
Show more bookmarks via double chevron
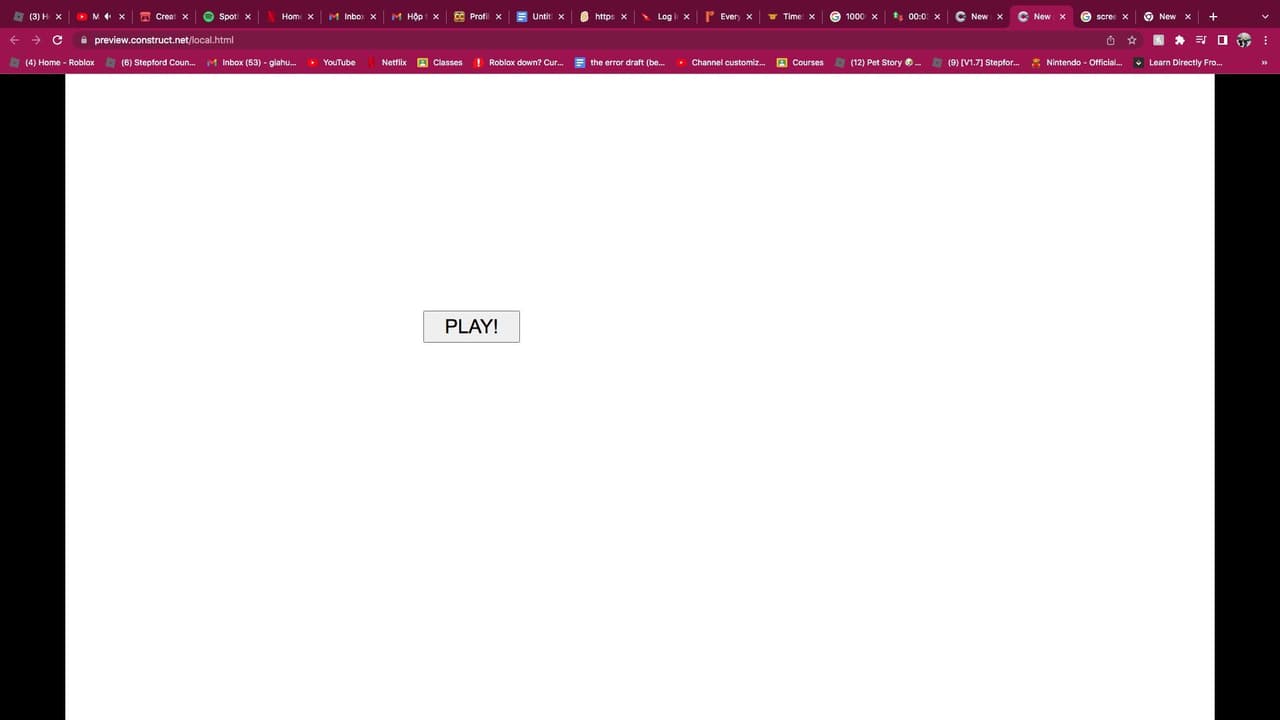coord(1264,62)
